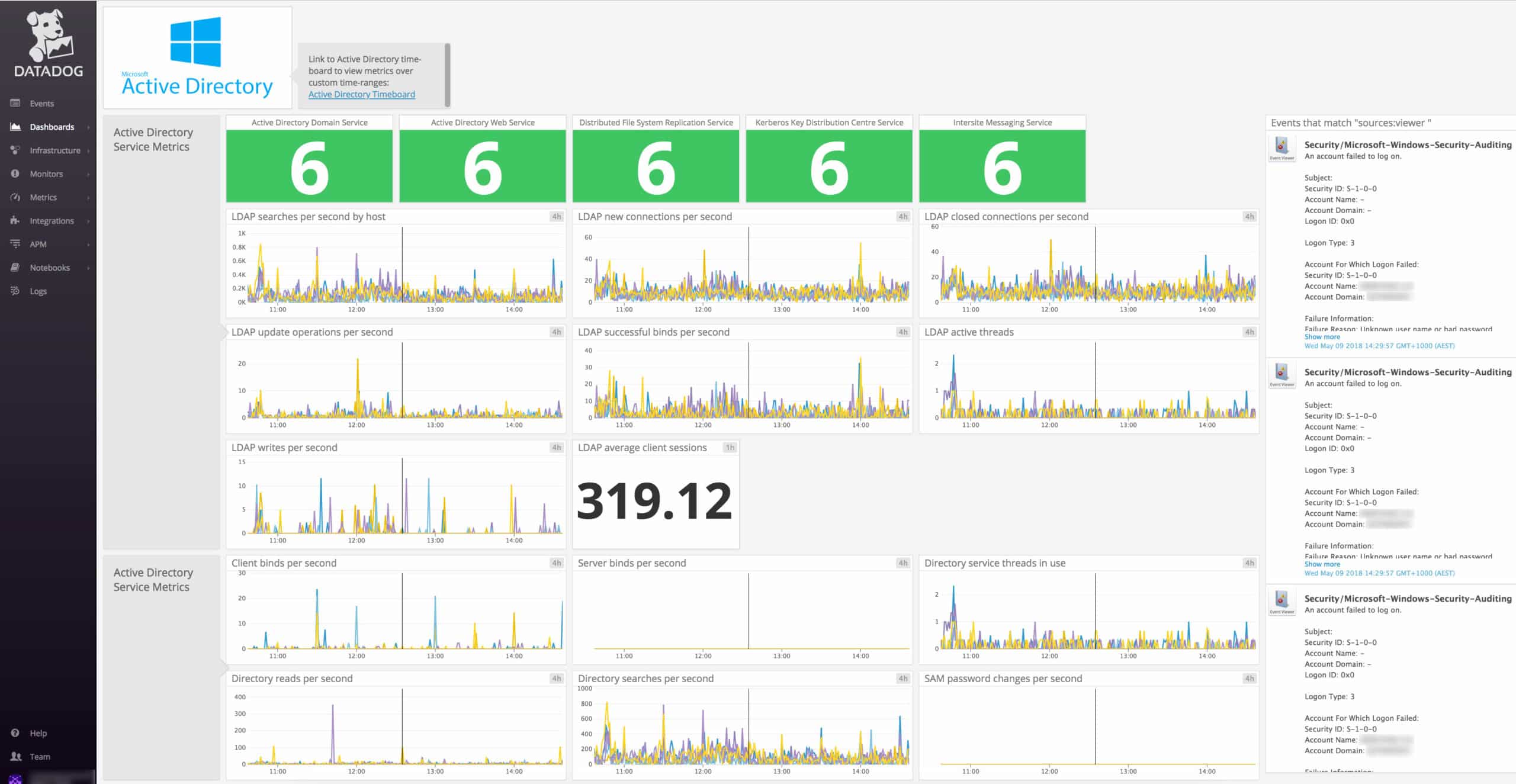Click the Monitors sidebar icon
The image size is (1516, 784).
tap(15, 173)
